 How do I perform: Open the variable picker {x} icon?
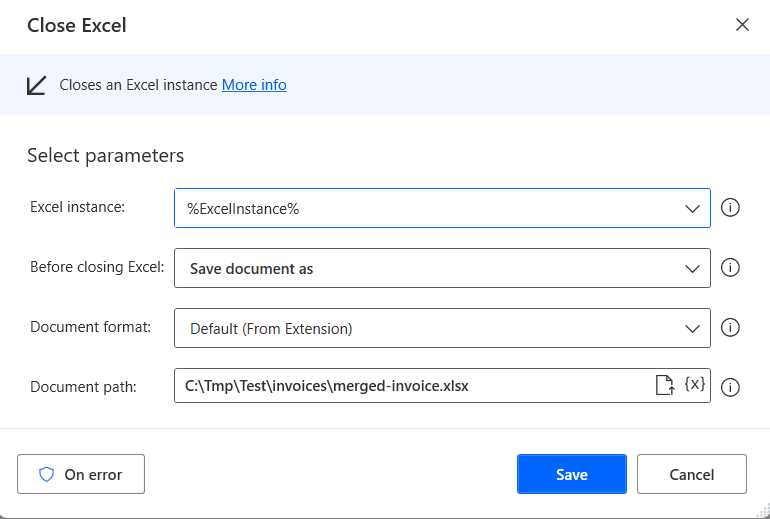[x=694, y=384]
